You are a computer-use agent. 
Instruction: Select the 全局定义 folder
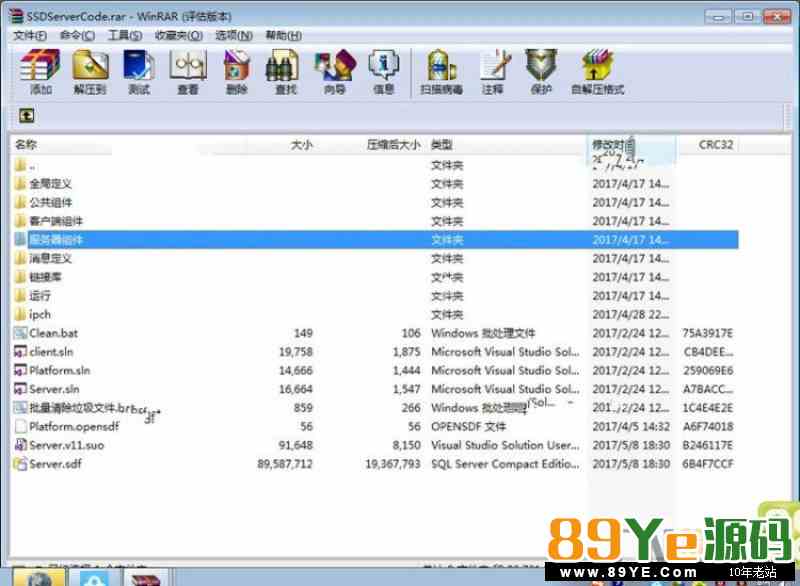pos(375,184)
